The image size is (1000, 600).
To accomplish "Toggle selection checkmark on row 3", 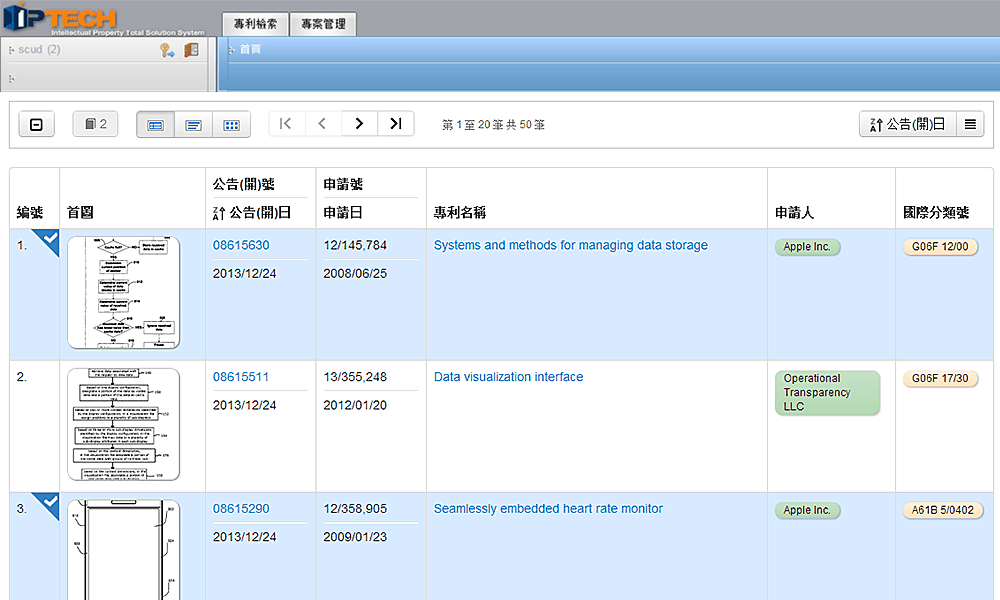I will [x=47, y=505].
